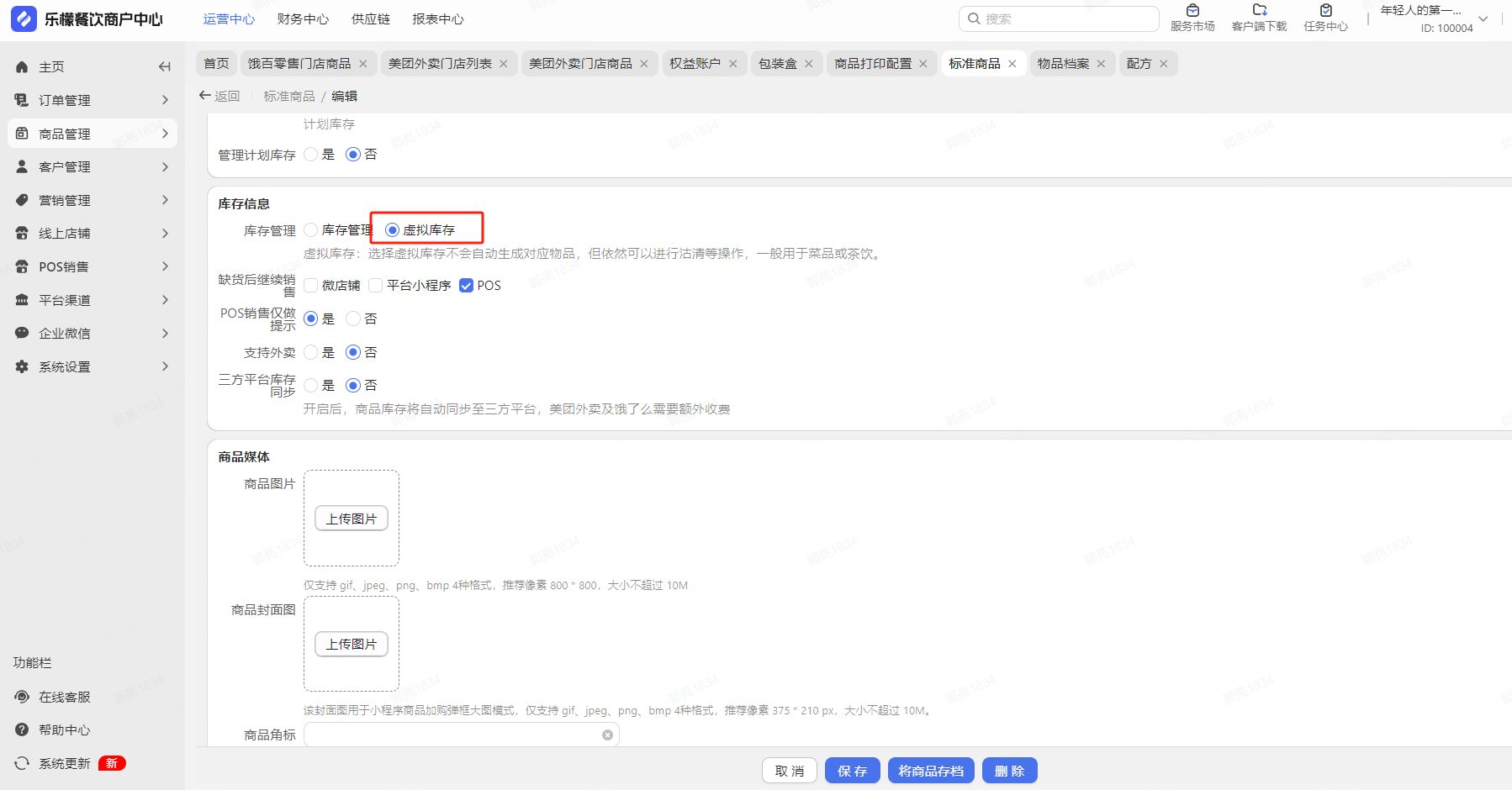Click the 平台渠道 sidebar icon
Image resolution: width=1512 pixels, height=790 pixels.
click(x=22, y=300)
